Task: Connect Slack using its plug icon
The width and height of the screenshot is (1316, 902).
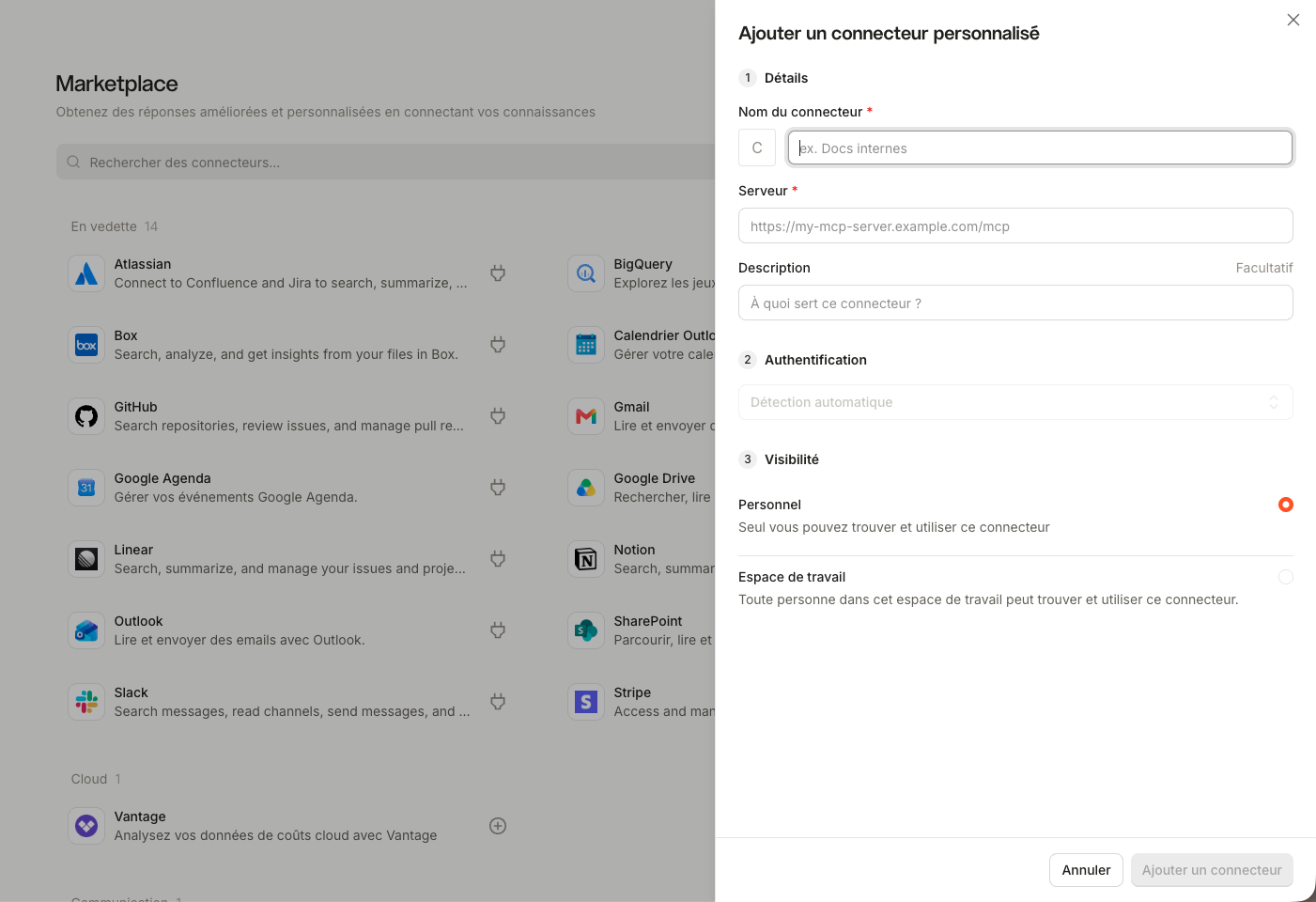Action: click(498, 702)
